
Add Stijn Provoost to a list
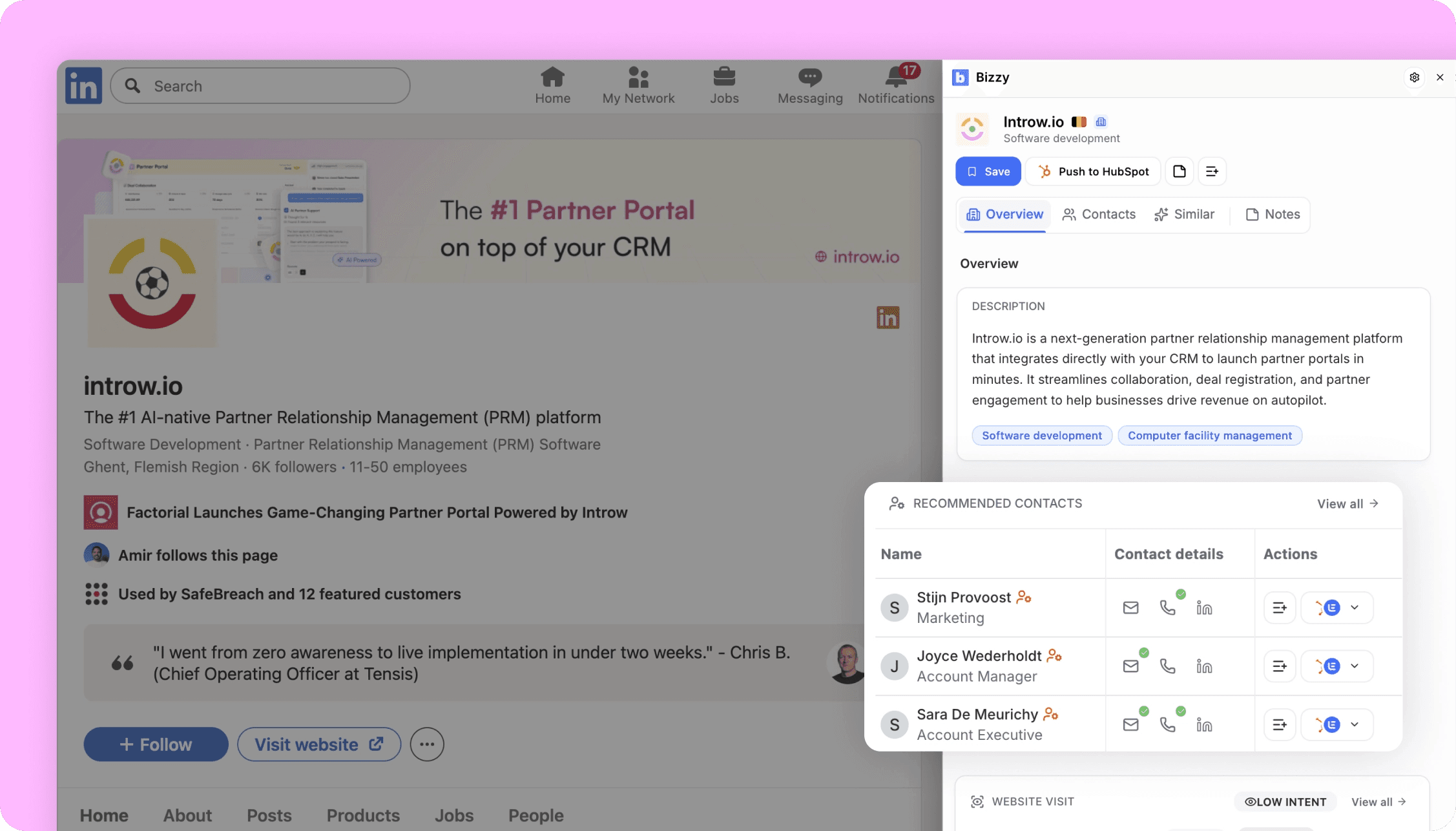tap(1280, 607)
